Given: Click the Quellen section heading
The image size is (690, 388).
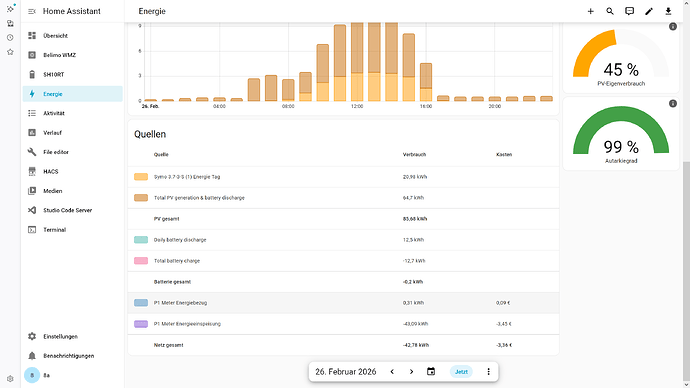Looking at the screenshot, I should pyautogui.click(x=150, y=134).
